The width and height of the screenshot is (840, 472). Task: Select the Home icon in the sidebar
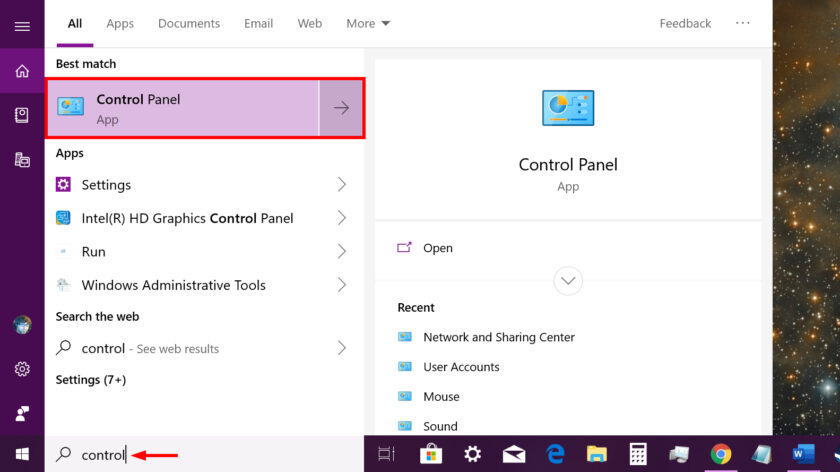pos(22,71)
